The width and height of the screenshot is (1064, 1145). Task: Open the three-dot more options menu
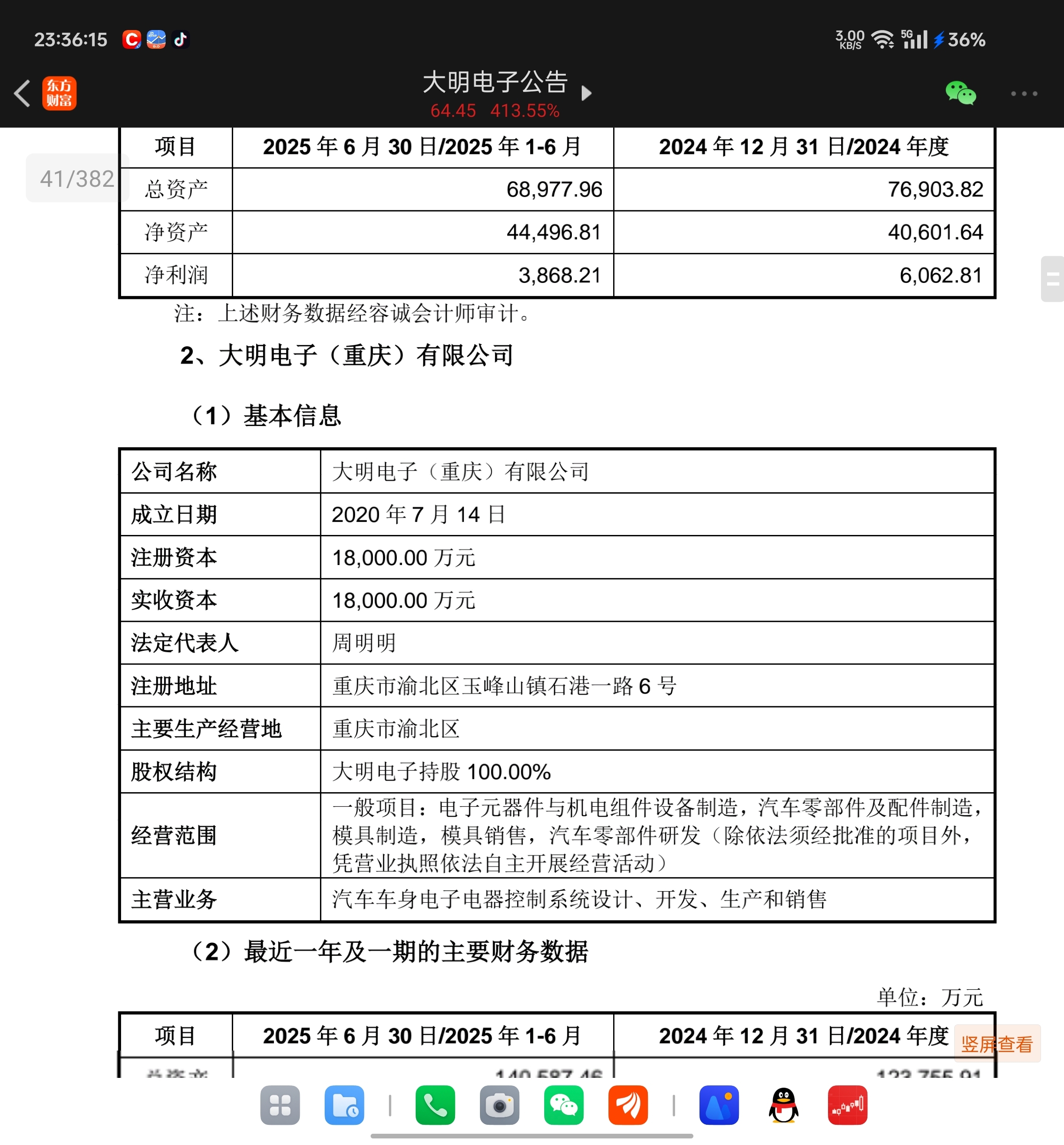pos(1024,93)
